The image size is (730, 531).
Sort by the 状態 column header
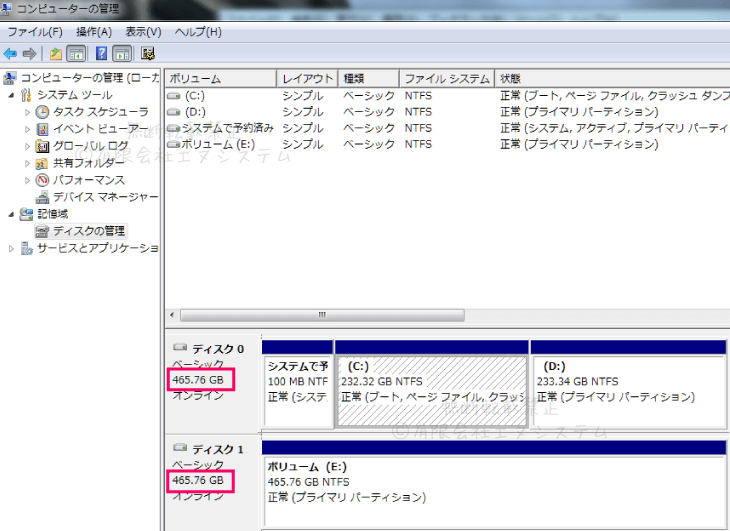click(x=612, y=79)
